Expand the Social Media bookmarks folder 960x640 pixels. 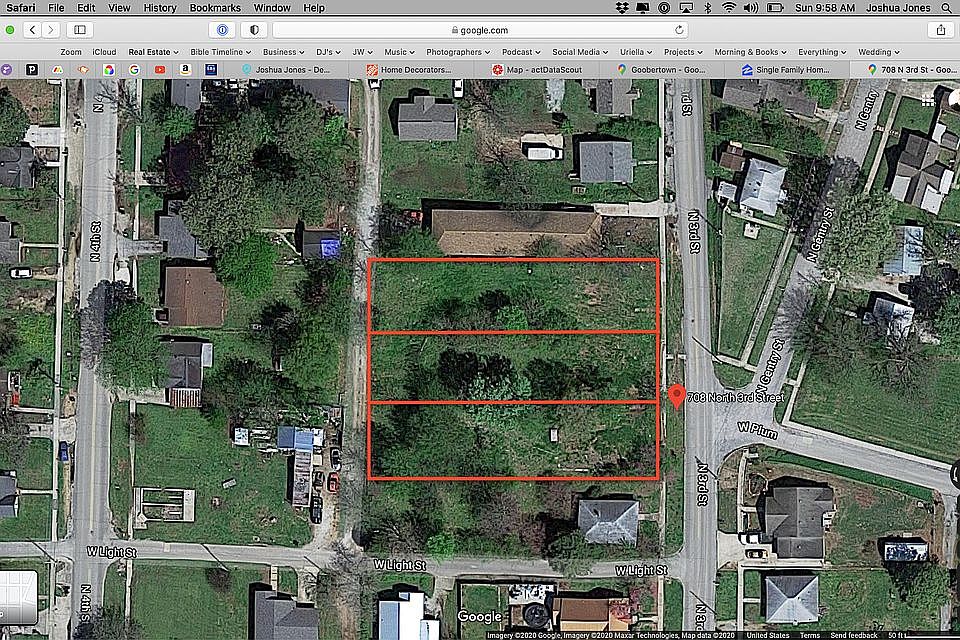(x=580, y=52)
